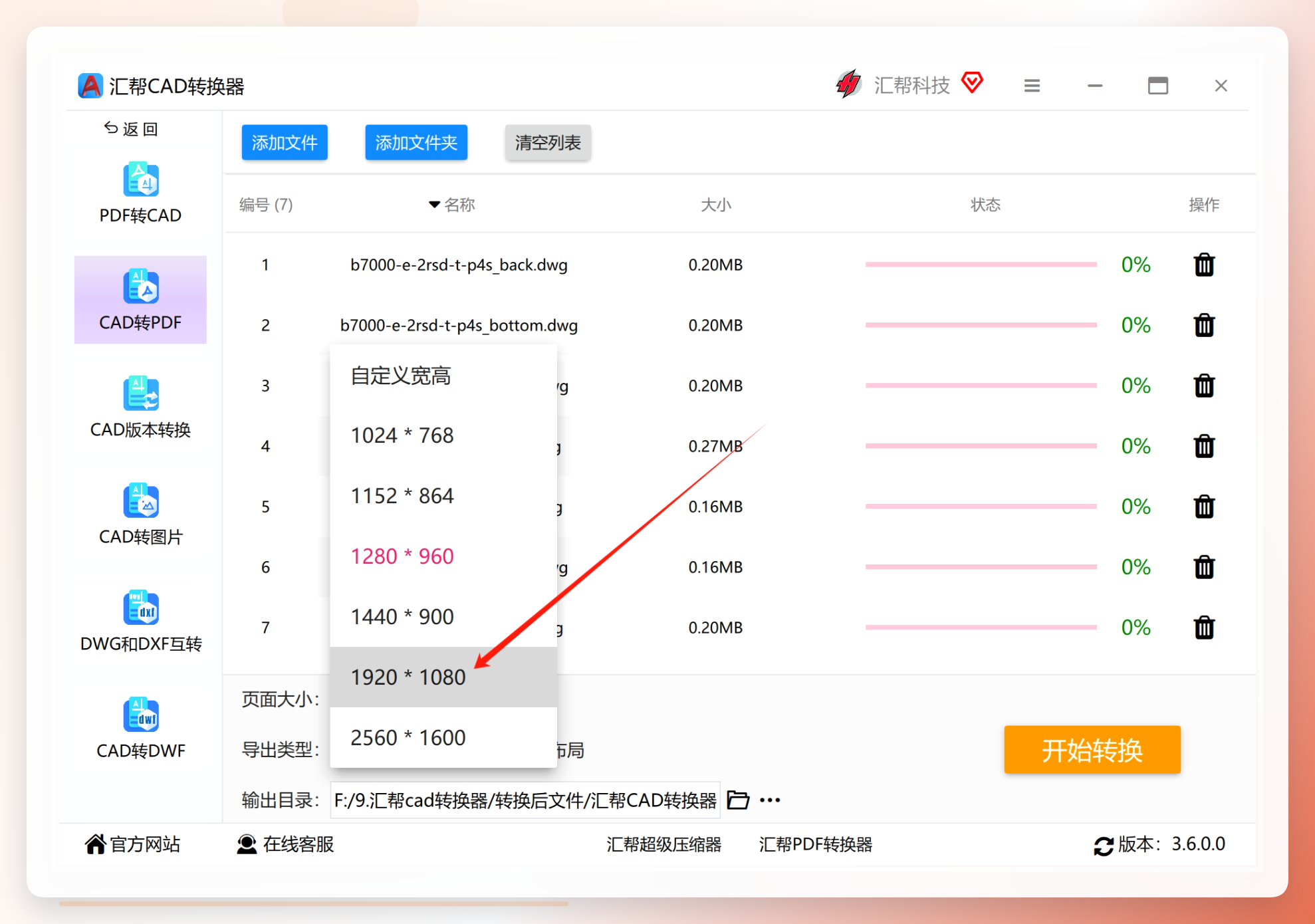Click the 清空列表 button
Screen dimensions: 1315x924
548,142
